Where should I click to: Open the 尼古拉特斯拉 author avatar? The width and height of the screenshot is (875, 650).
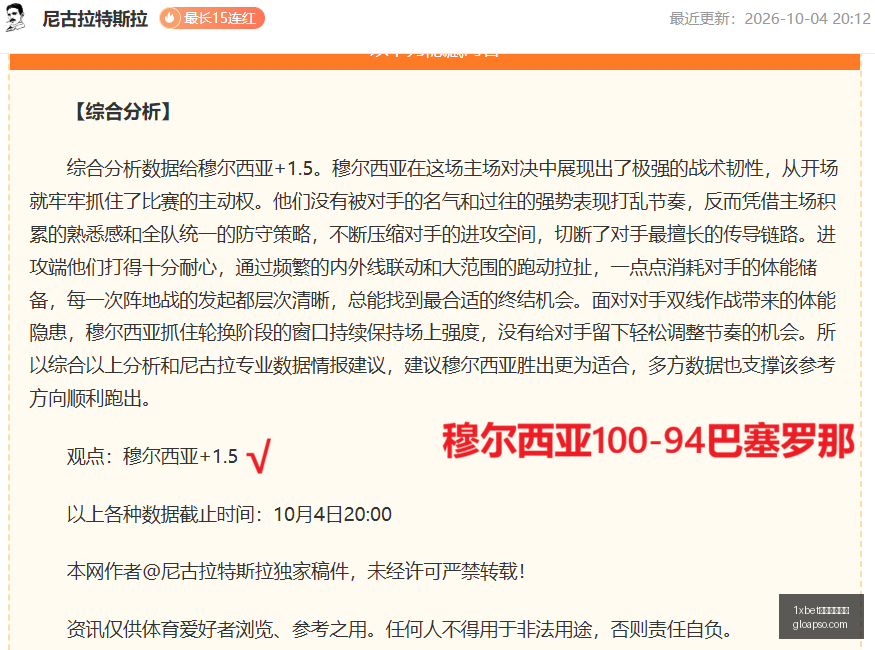pos(15,18)
